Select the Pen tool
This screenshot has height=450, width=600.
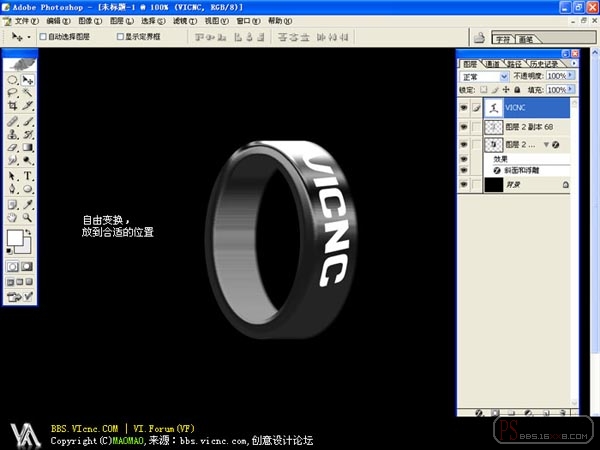pos(12,189)
